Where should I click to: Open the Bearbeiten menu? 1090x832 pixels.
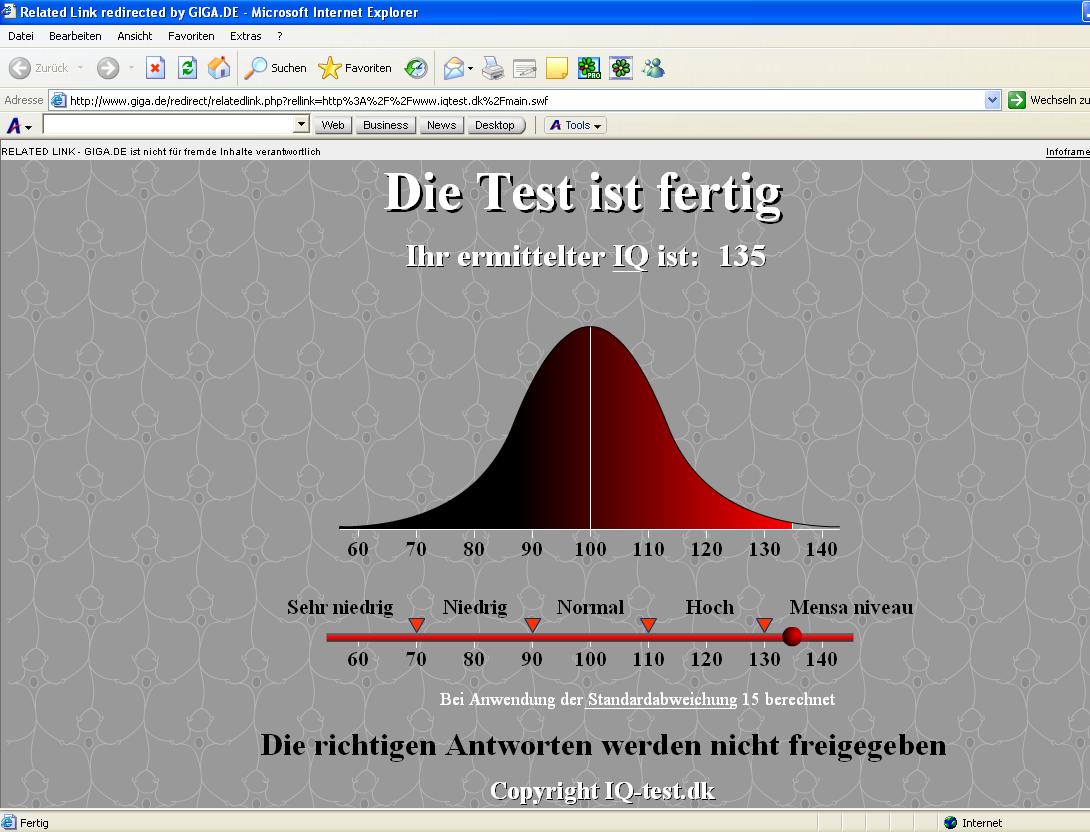pos(75,36)
